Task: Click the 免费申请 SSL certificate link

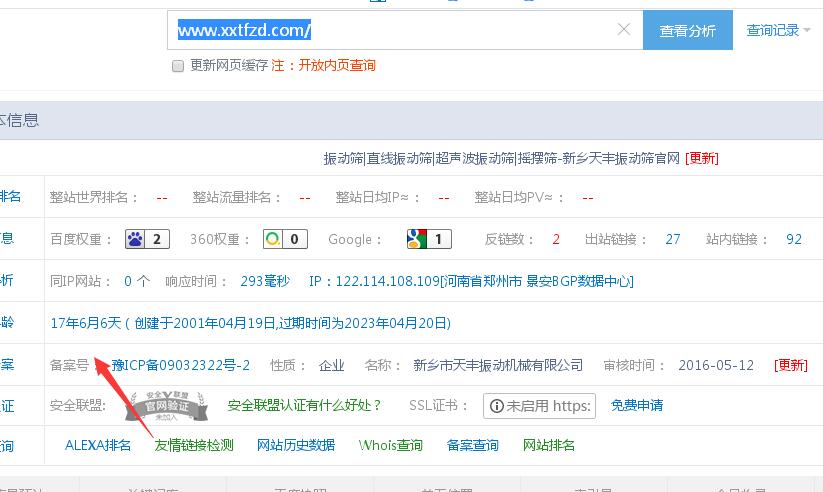Action: click(637, 405)
